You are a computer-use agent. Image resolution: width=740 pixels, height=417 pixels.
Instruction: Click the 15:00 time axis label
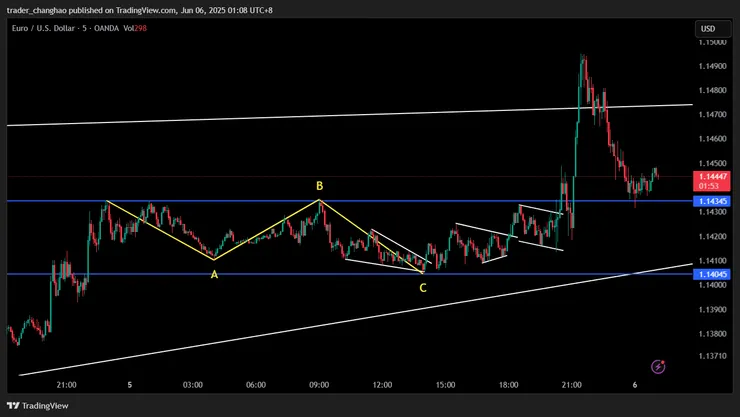click(x=446, y=385)
